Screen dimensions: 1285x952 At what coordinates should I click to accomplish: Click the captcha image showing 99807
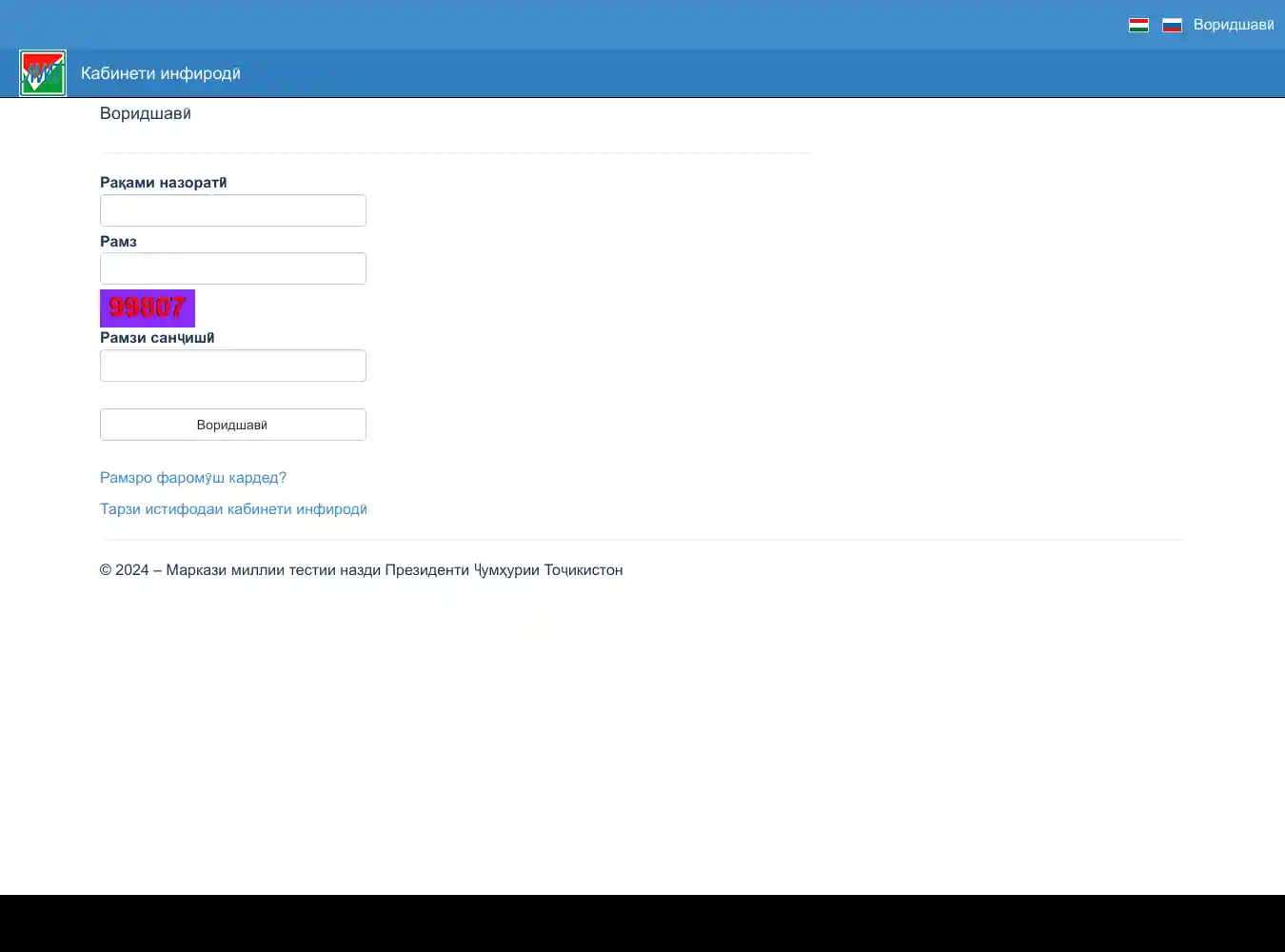148,308
